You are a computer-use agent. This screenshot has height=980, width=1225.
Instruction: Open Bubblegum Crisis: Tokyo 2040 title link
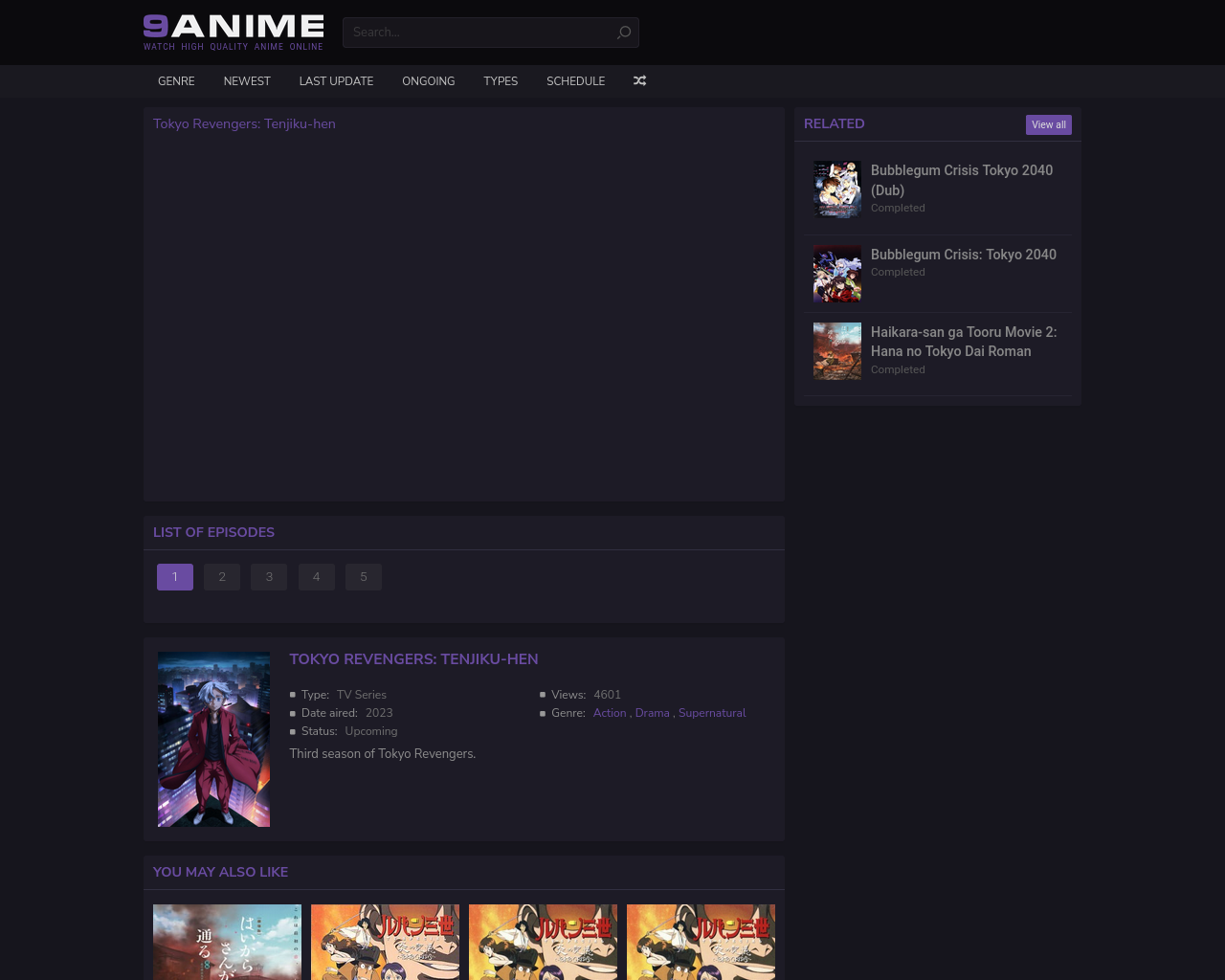[x=964, y=255]
